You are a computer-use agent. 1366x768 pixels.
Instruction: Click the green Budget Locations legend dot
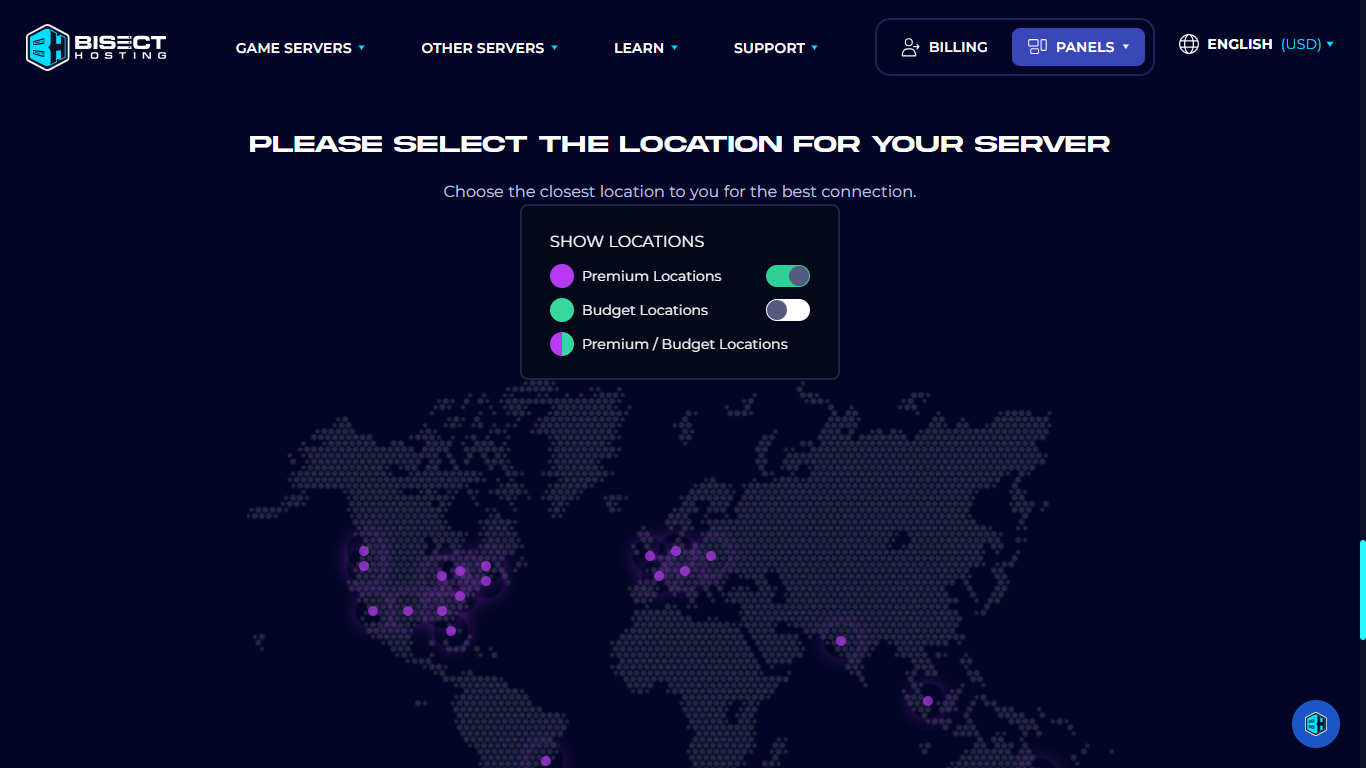click(x=561, y=310)
